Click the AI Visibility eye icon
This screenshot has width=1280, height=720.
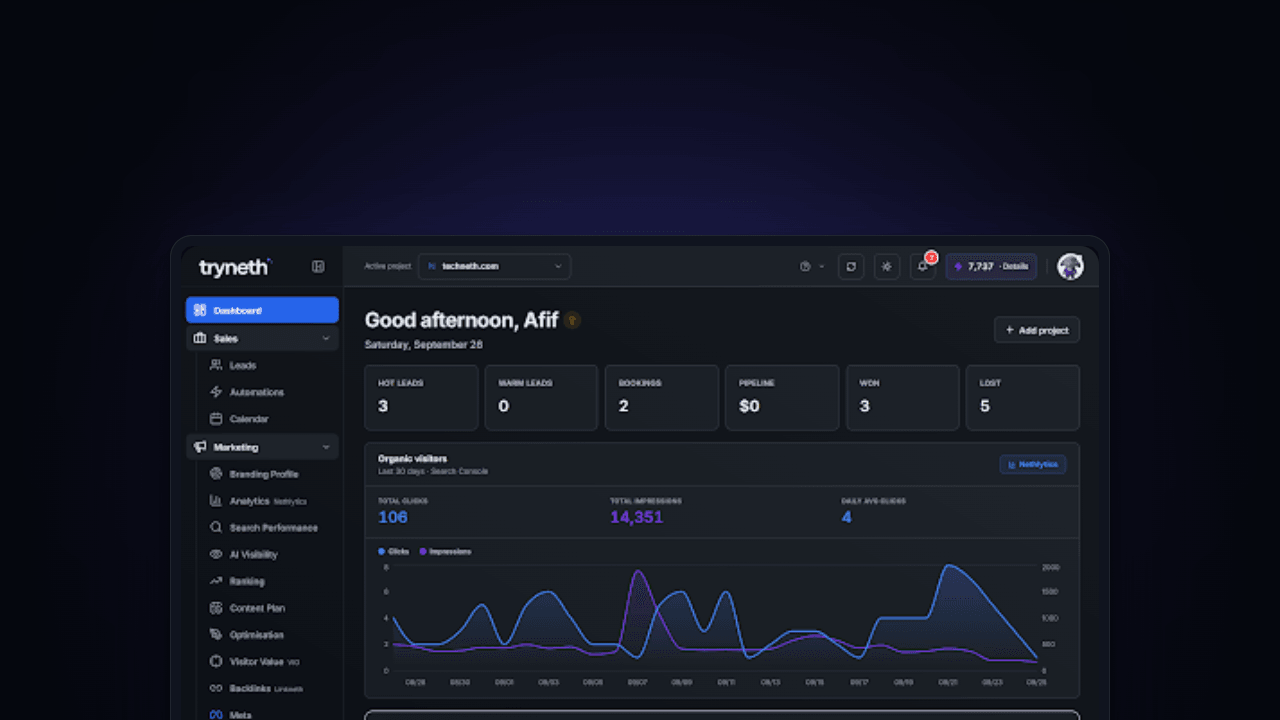pos(216,554)
